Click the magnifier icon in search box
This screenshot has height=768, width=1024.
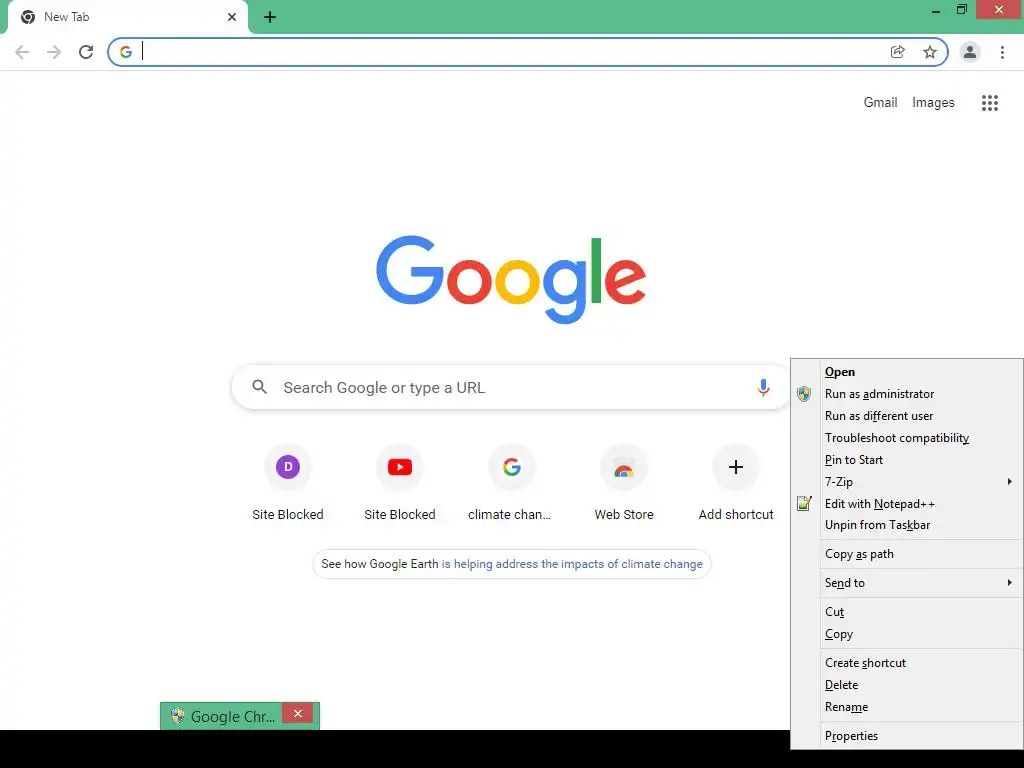260,387
